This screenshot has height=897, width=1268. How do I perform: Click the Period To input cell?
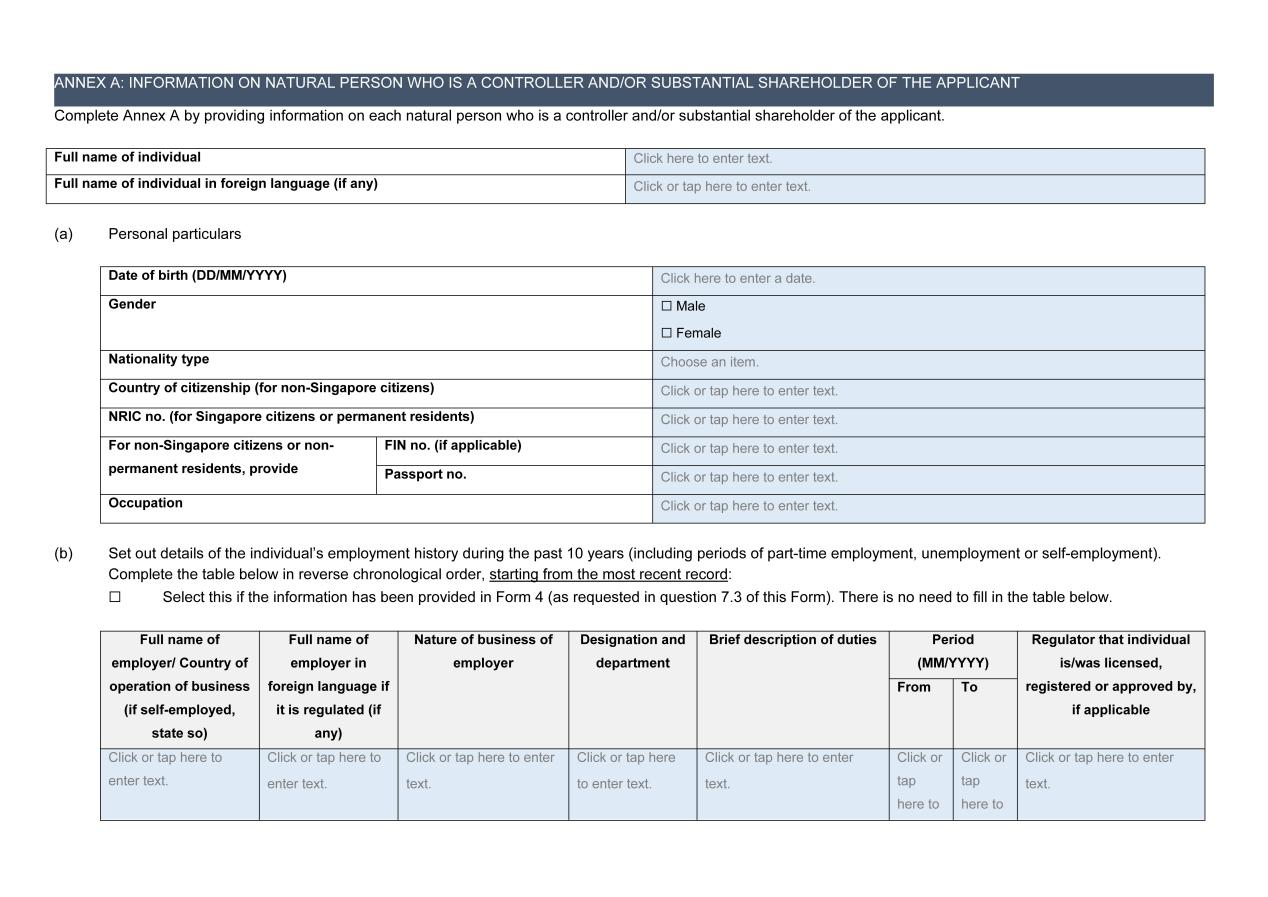(x=984, y=782)
